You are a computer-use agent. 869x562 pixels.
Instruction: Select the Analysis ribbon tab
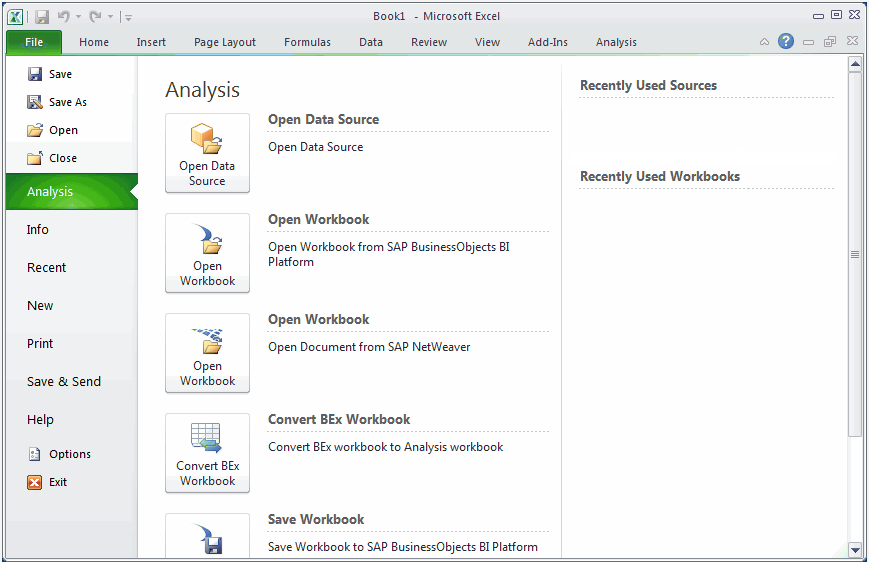pos(616,42)
